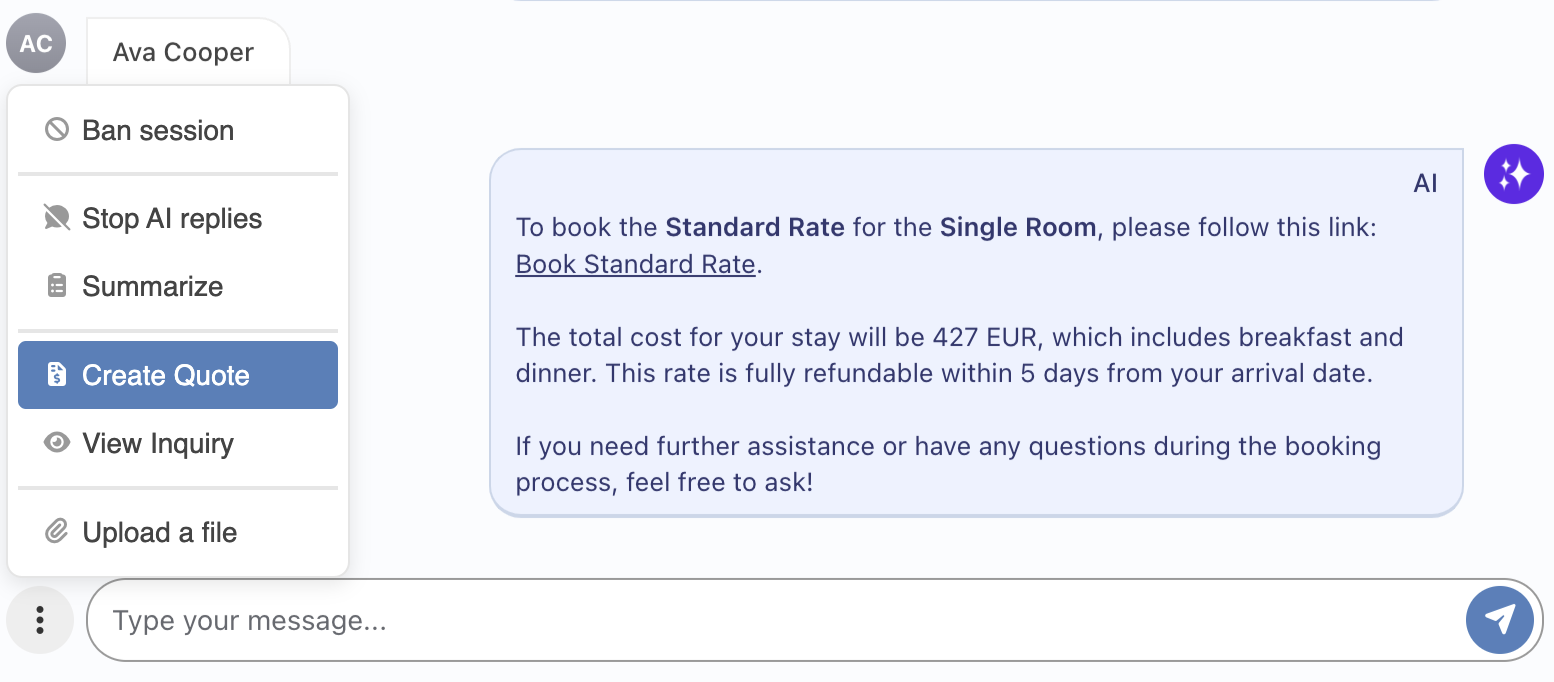Click the ban circle icon beside Ban session
This screenshot has height=682, width=1554.
[x=57, y=130]
